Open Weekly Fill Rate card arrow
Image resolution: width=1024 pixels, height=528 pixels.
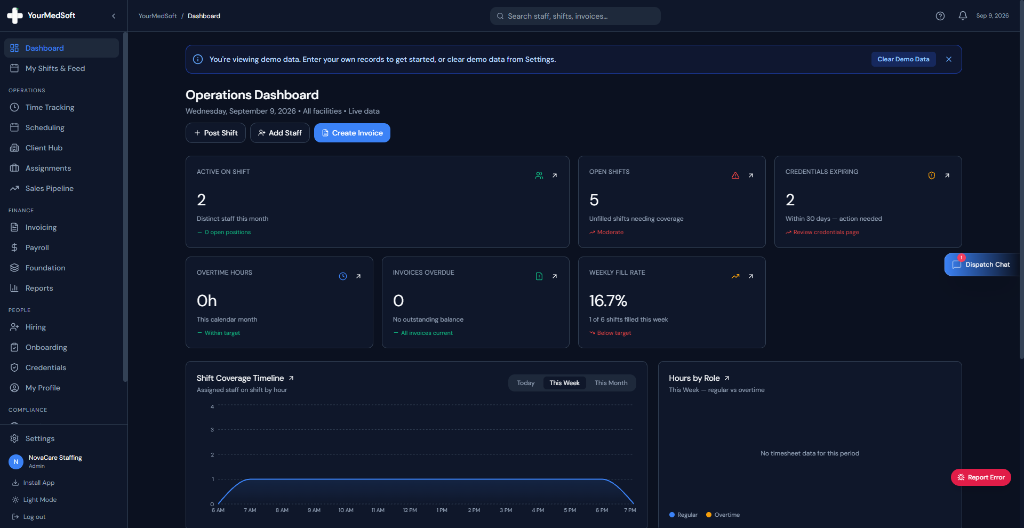pos(750,276)
